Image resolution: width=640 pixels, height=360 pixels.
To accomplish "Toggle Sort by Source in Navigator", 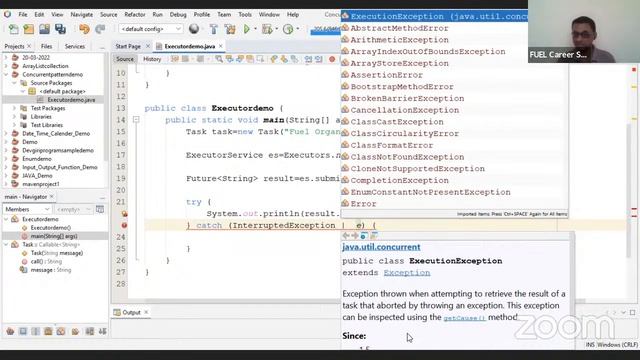I will 102,331.
